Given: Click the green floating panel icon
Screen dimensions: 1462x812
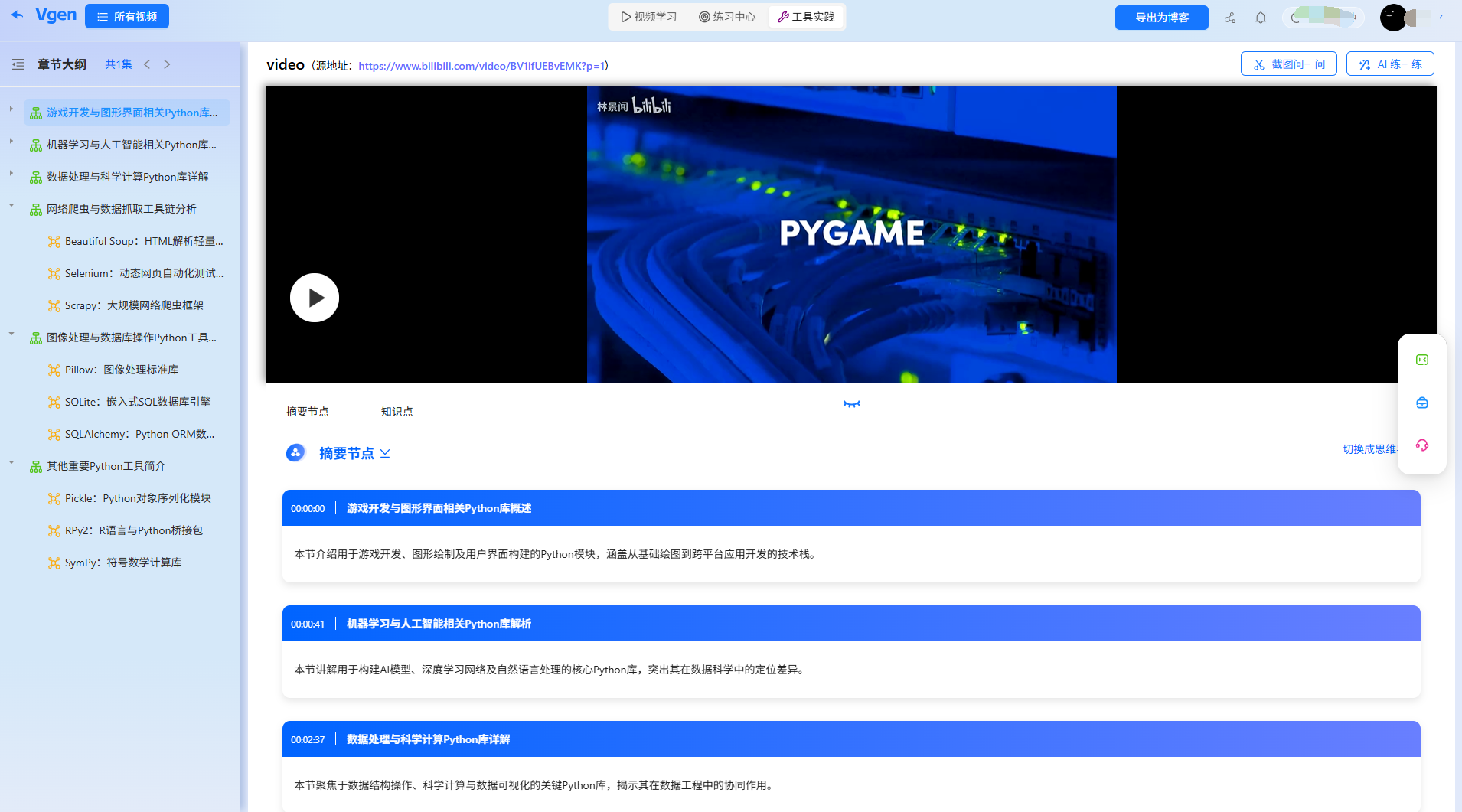Looking at the screenshot, I should coord(1422,360).
